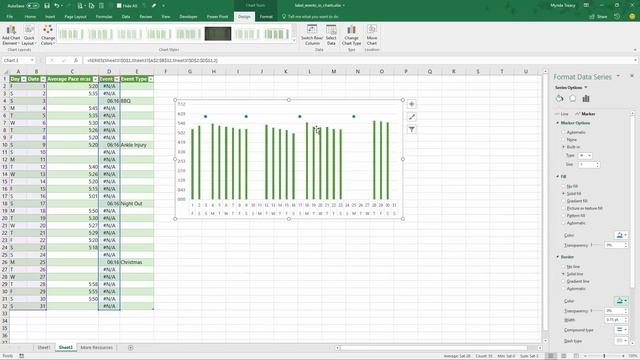Select the Series Options bar chart icon

[586, 98]
